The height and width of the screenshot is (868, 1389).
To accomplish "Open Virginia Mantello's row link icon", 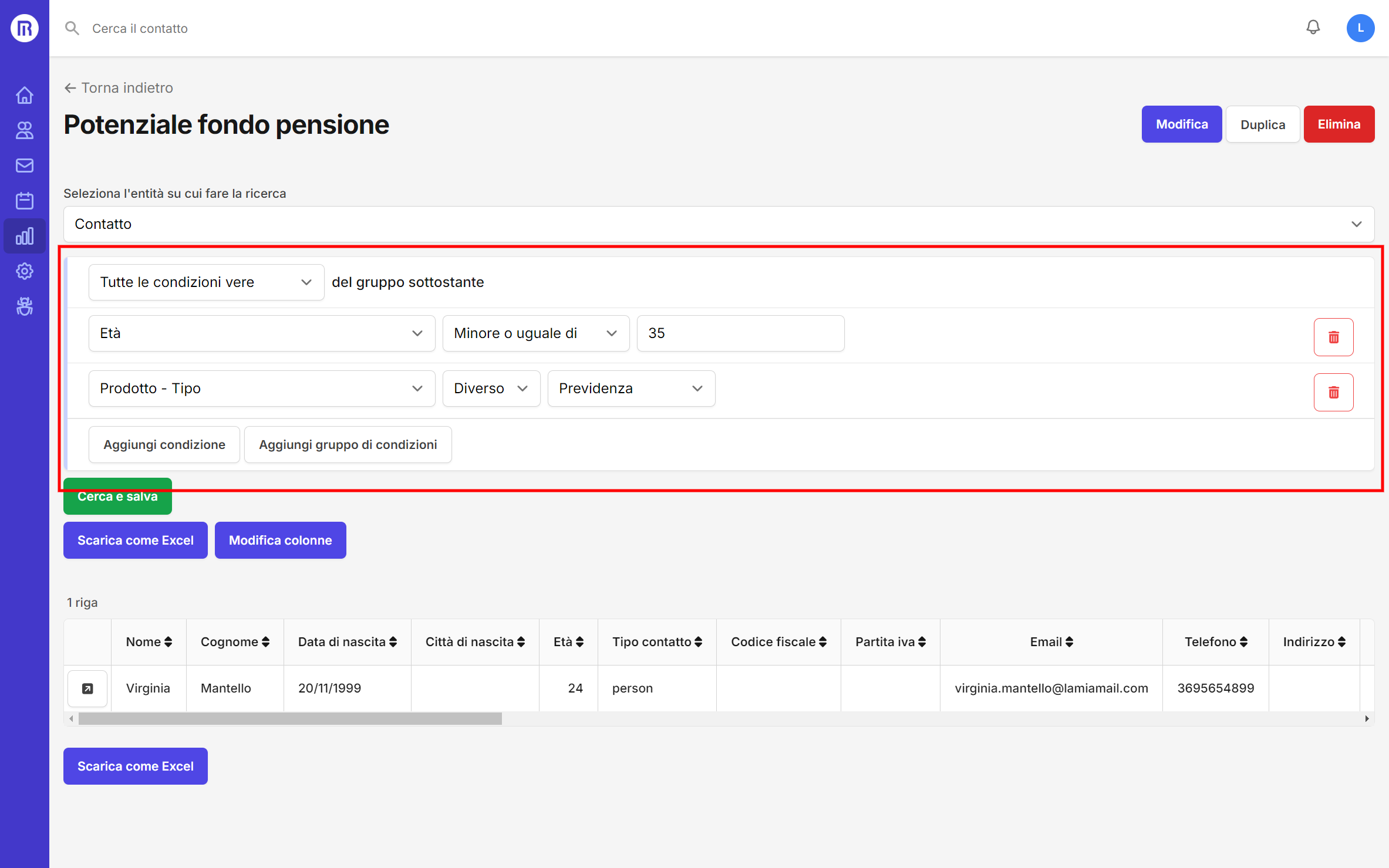I will [x=87, y=688].
